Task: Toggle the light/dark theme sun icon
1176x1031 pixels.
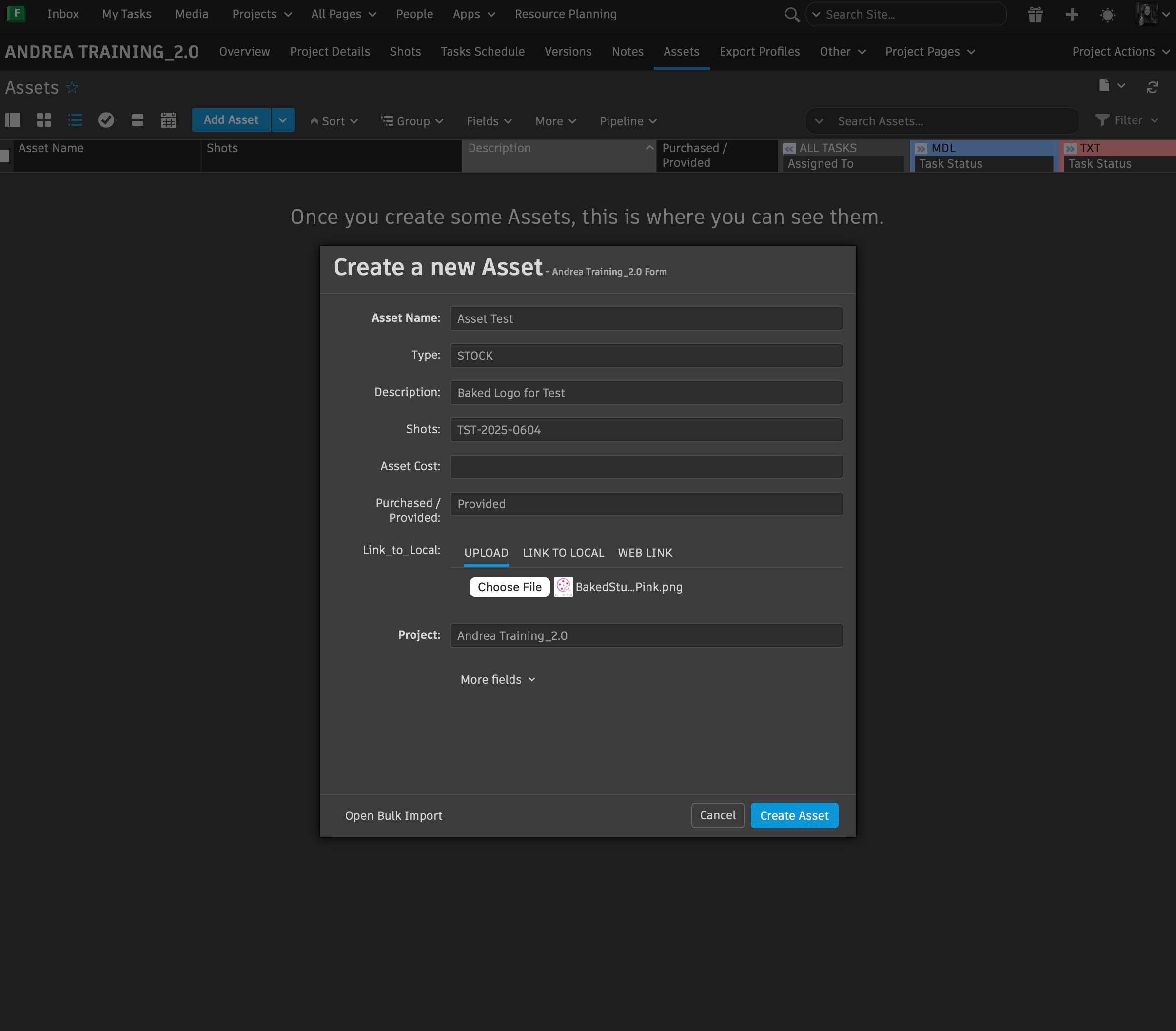Action: [1107, 14]
